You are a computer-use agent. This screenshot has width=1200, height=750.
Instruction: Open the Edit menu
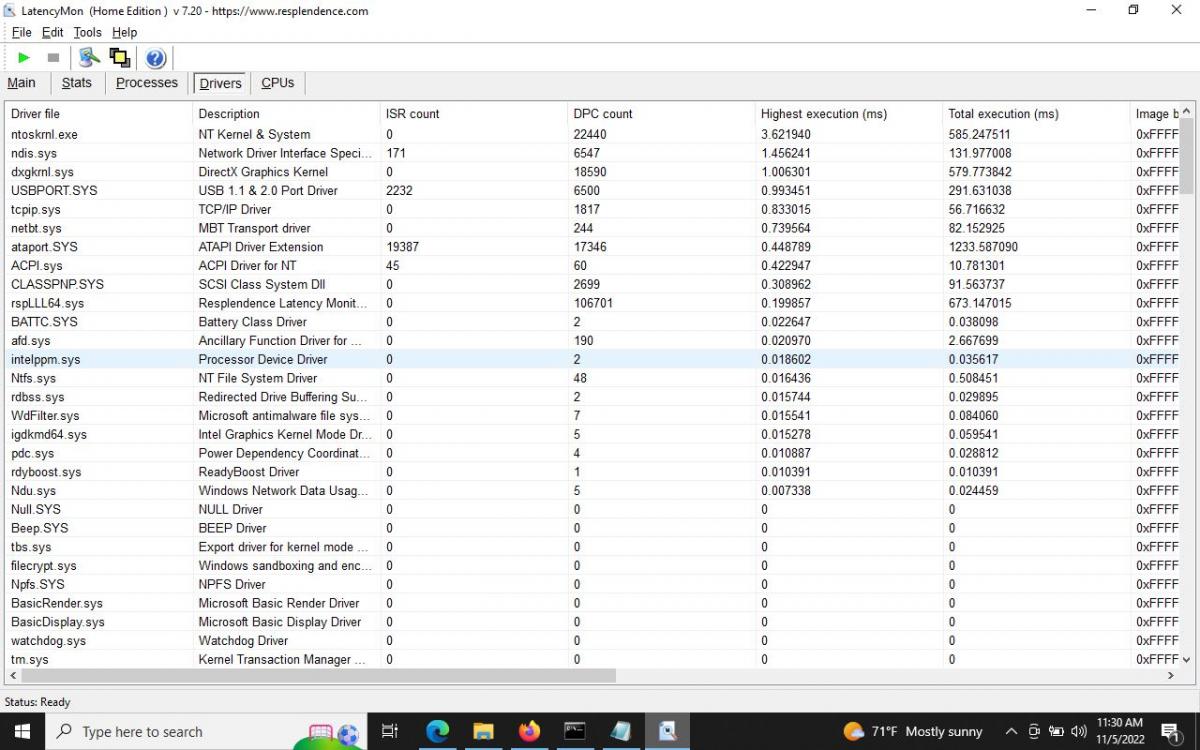(53, 33)
